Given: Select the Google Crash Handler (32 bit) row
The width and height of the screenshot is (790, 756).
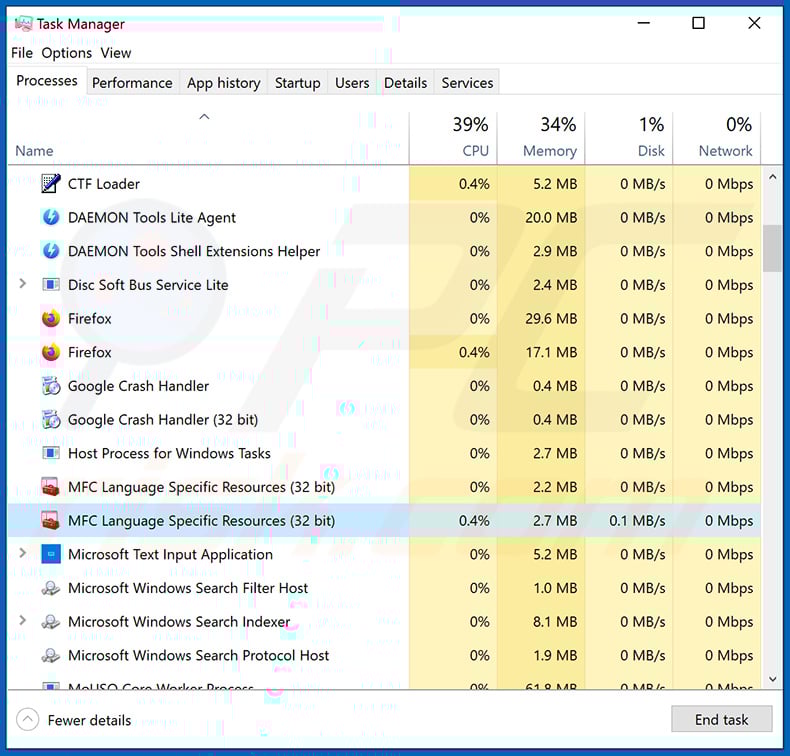Looking at the screenshot, I should click(x=384, y=420).
